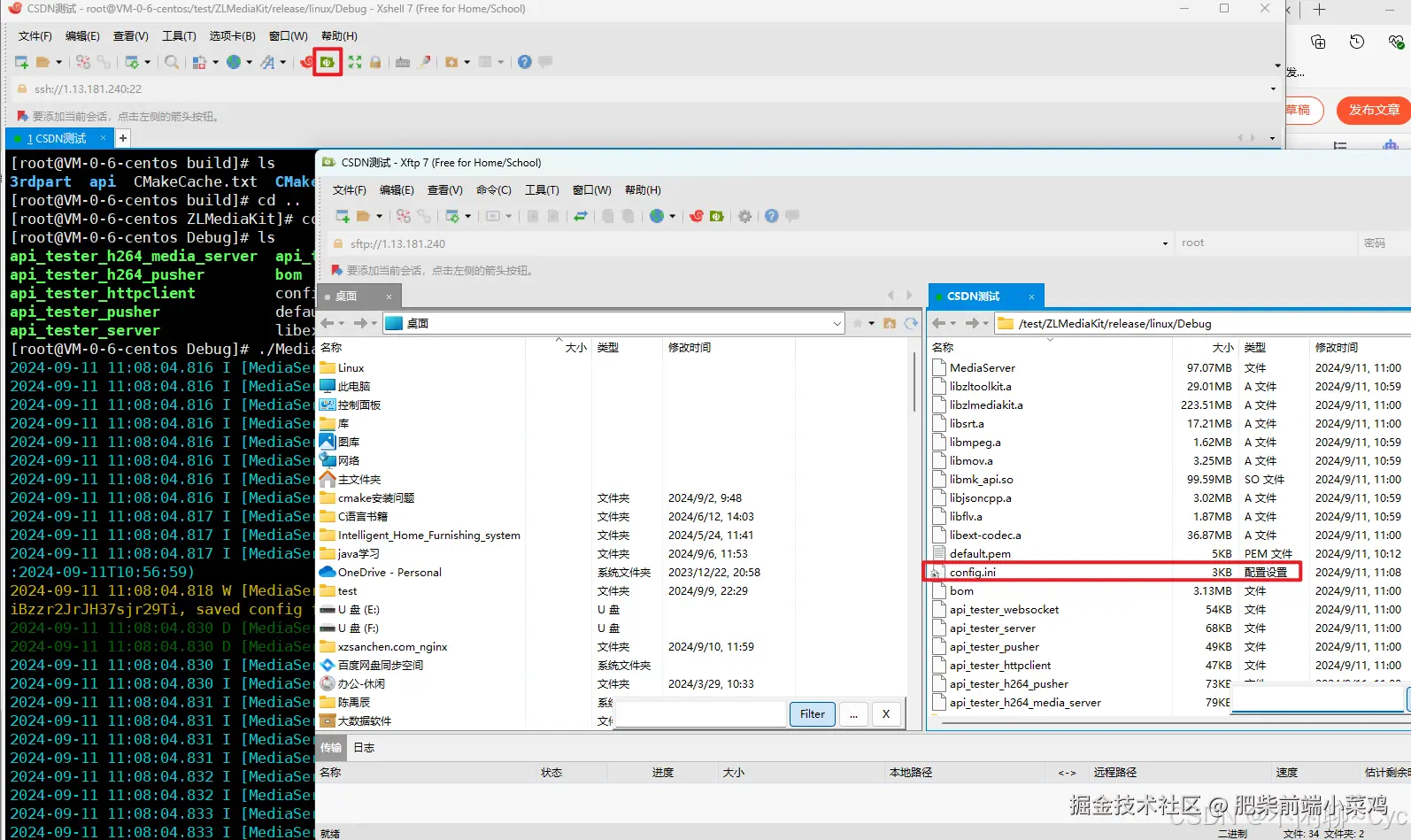Image resolution: width=1411 pixels, height=840 pixels.
Task: Open Xshell 工具(T) menu
Action: (179, 36)
